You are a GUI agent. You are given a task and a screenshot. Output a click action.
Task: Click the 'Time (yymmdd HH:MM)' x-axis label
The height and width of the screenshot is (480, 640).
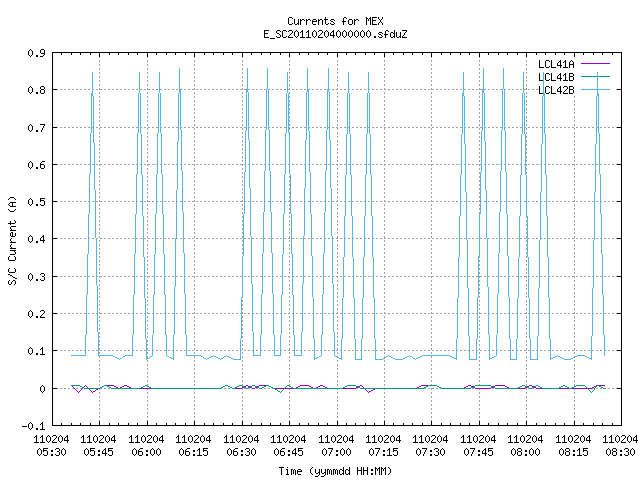coord(335,471)
